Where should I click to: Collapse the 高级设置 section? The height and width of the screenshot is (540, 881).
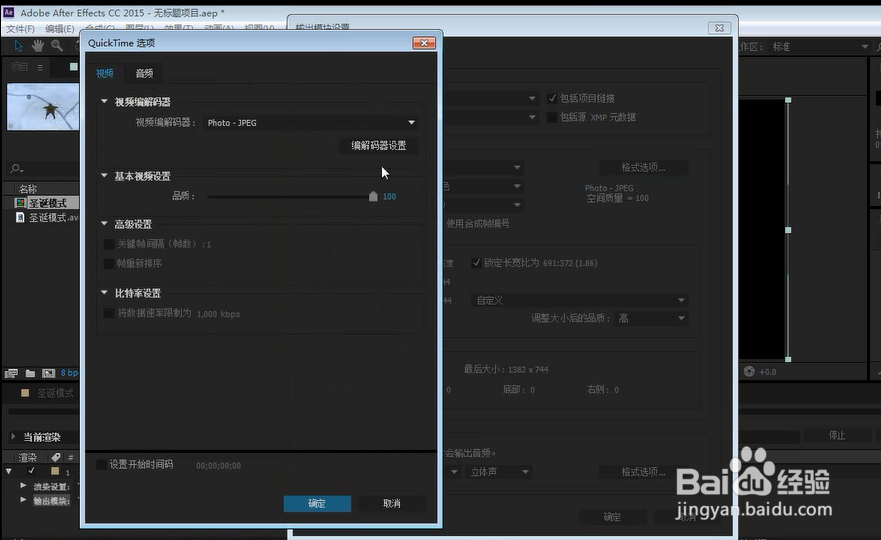104,223
